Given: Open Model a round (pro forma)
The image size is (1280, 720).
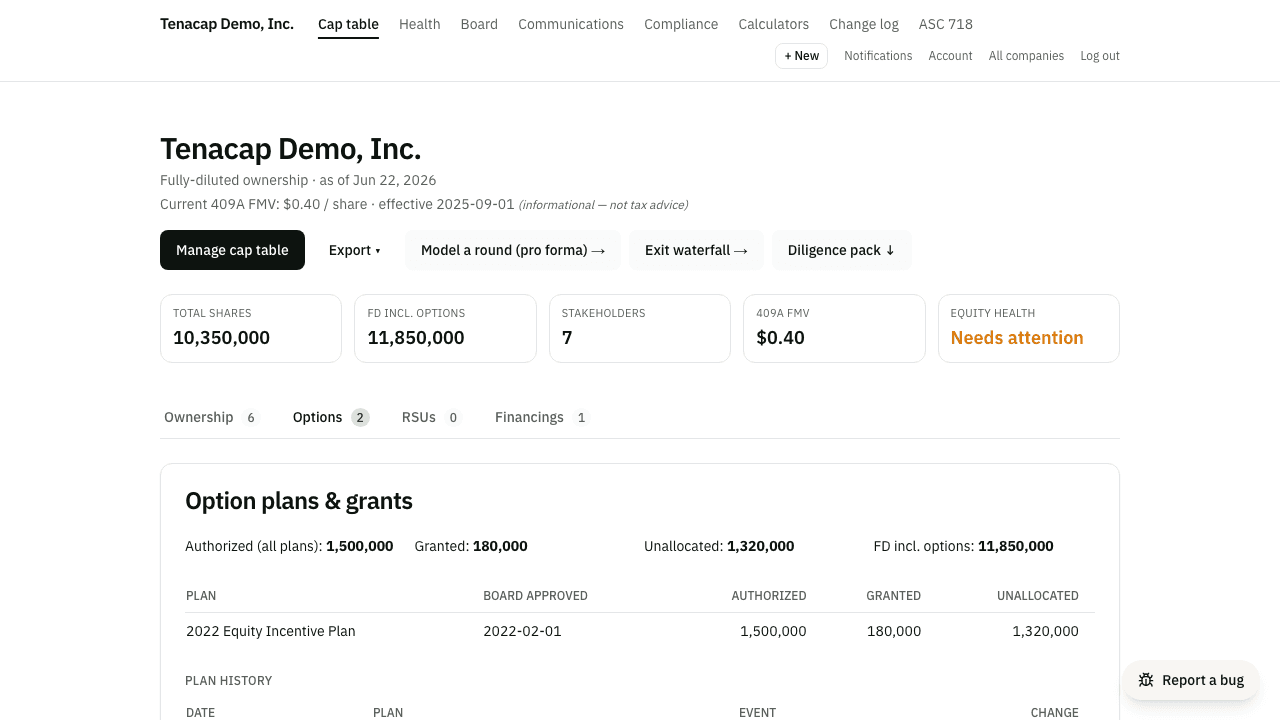Looking at the screenshot, I should click(513, 250).
